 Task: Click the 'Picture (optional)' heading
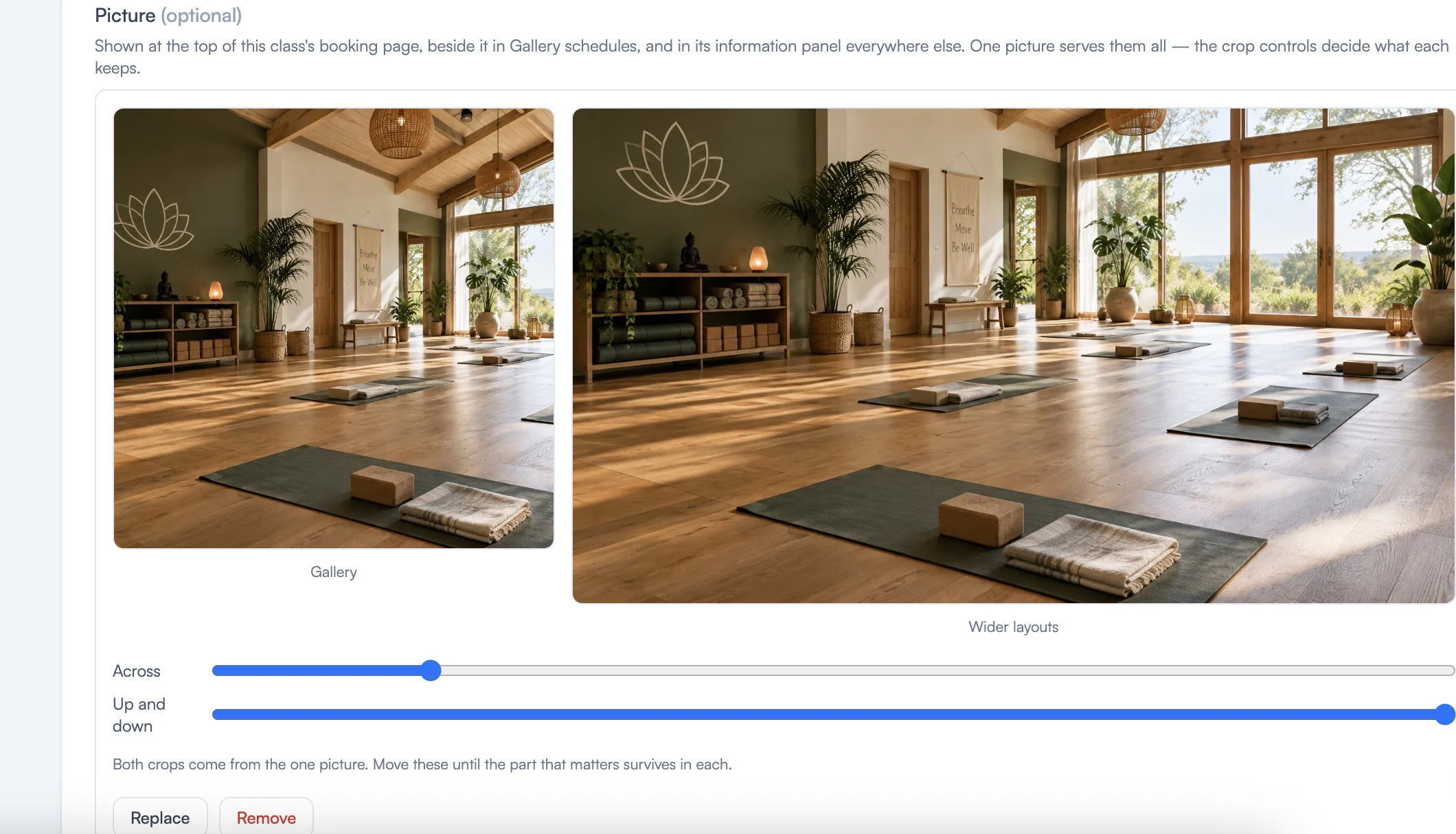pos(168,16)
